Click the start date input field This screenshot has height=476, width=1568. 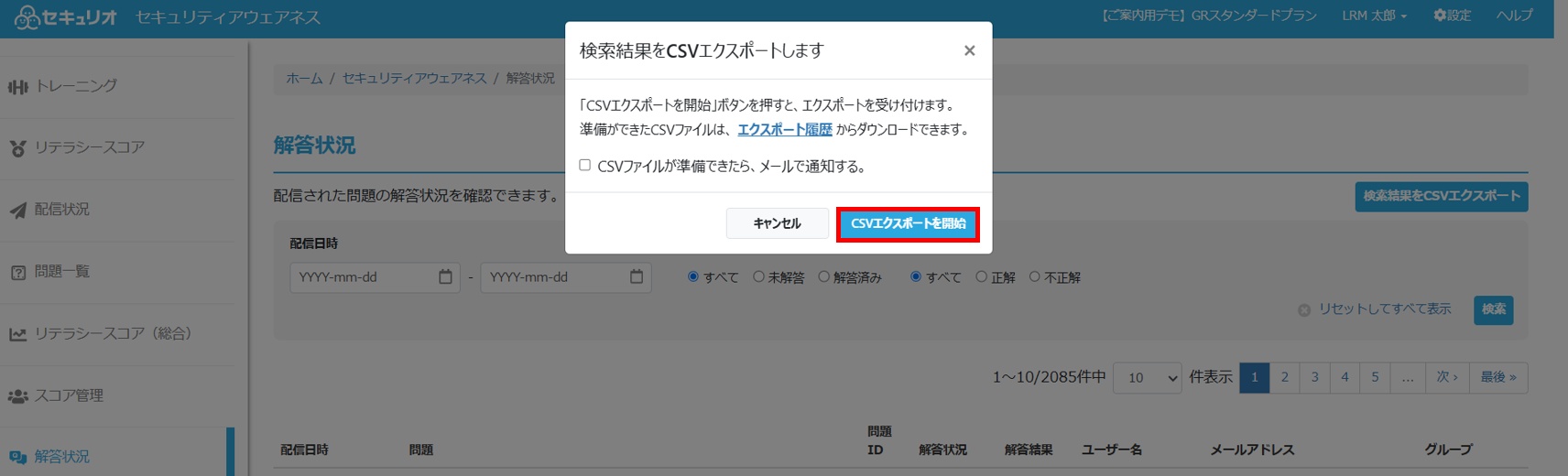tap(375, 276)
